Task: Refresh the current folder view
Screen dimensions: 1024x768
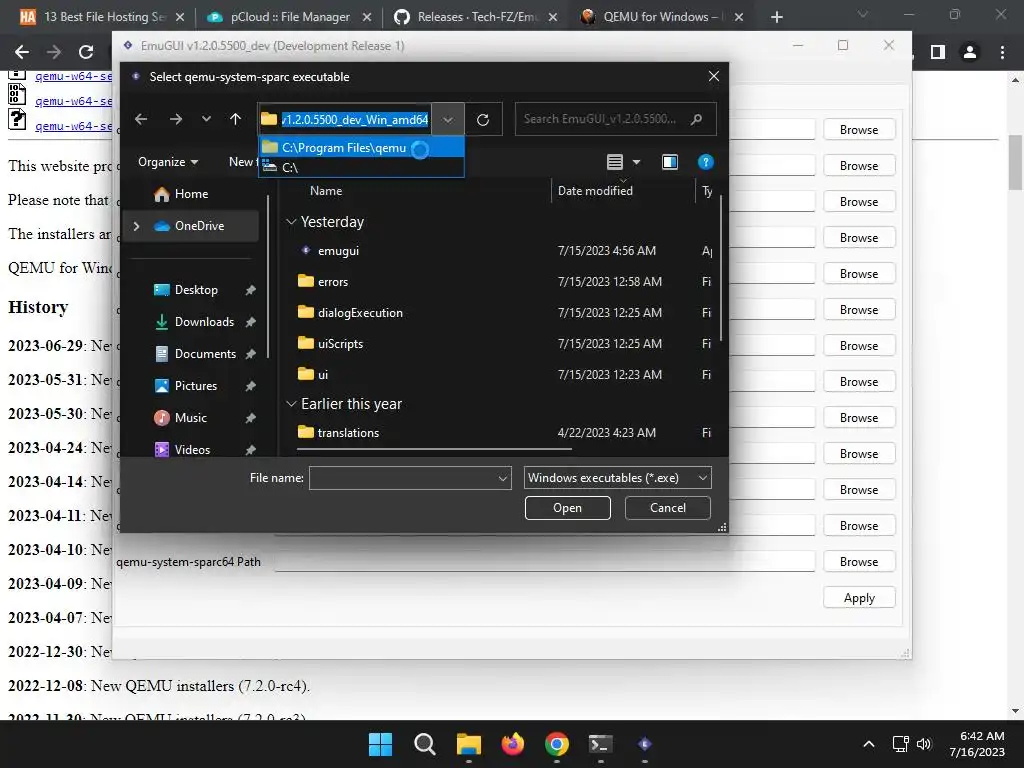Action: tap(483, 120)
